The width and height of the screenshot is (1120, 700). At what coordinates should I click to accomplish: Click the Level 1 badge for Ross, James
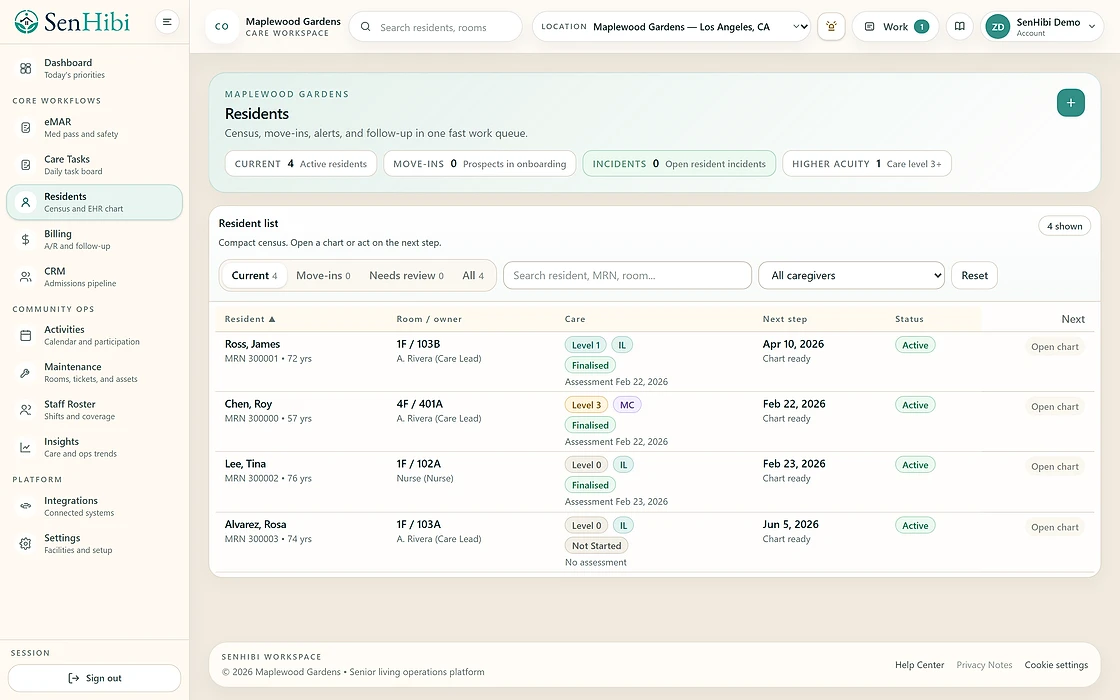pos(586,345)
